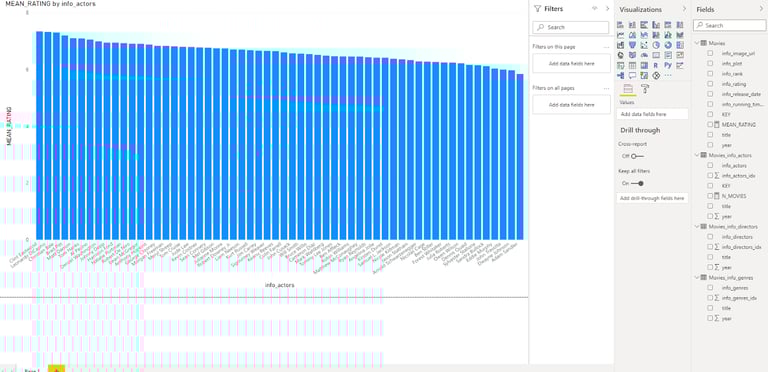Open the Format paint roller tab
The height and width of the screenshot is (372, 768).
645,89
